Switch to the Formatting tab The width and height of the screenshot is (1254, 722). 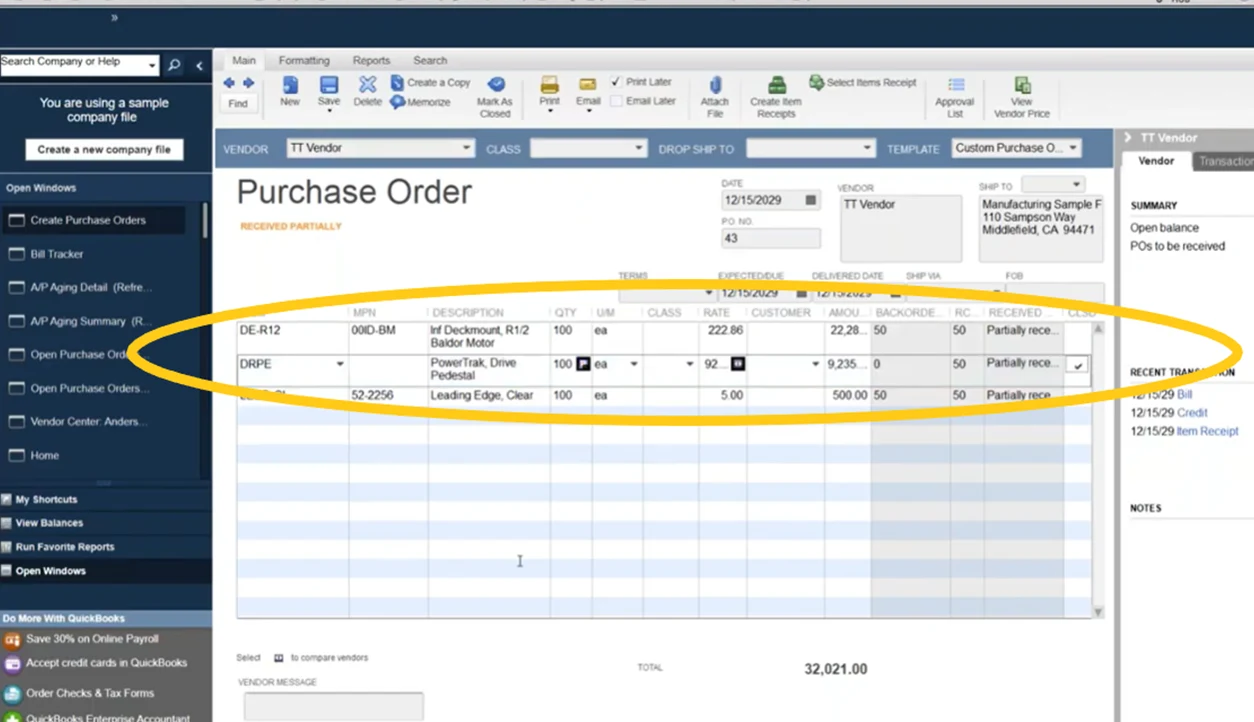tap(304, 61)
